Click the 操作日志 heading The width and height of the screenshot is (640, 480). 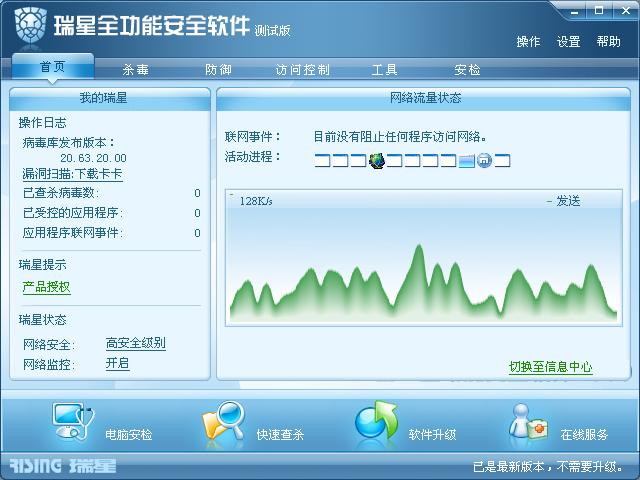click(x=42, y=122)
